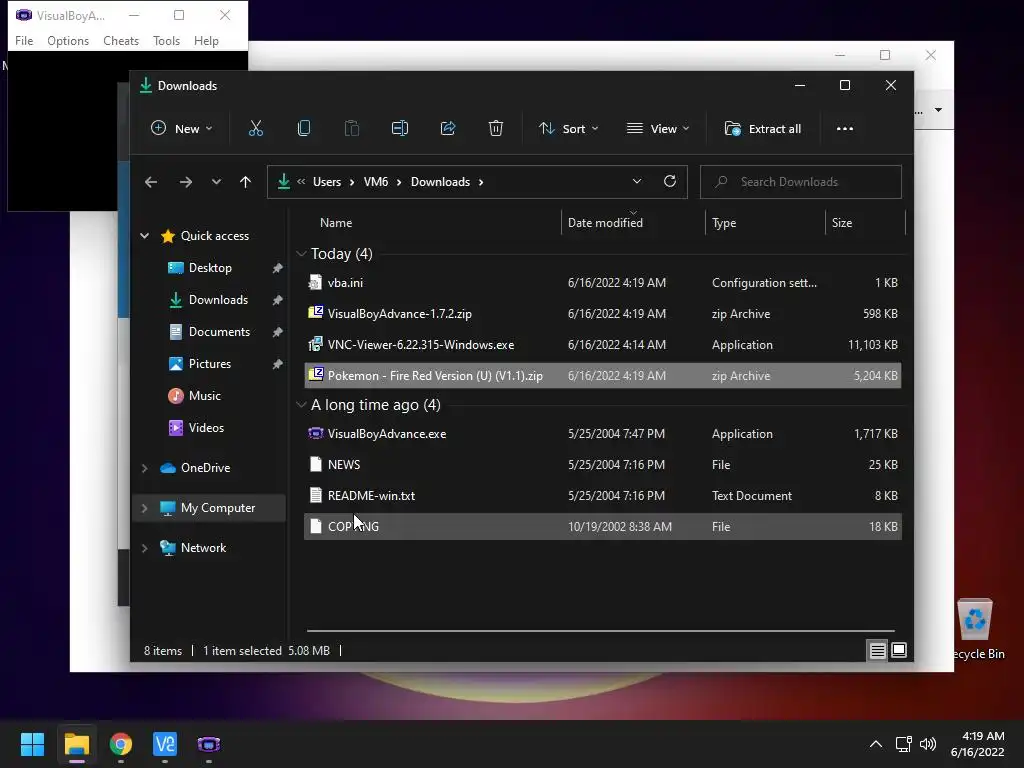Open File menu in VisualBoyAdvance
The image size is (1024, 768).
24,40
